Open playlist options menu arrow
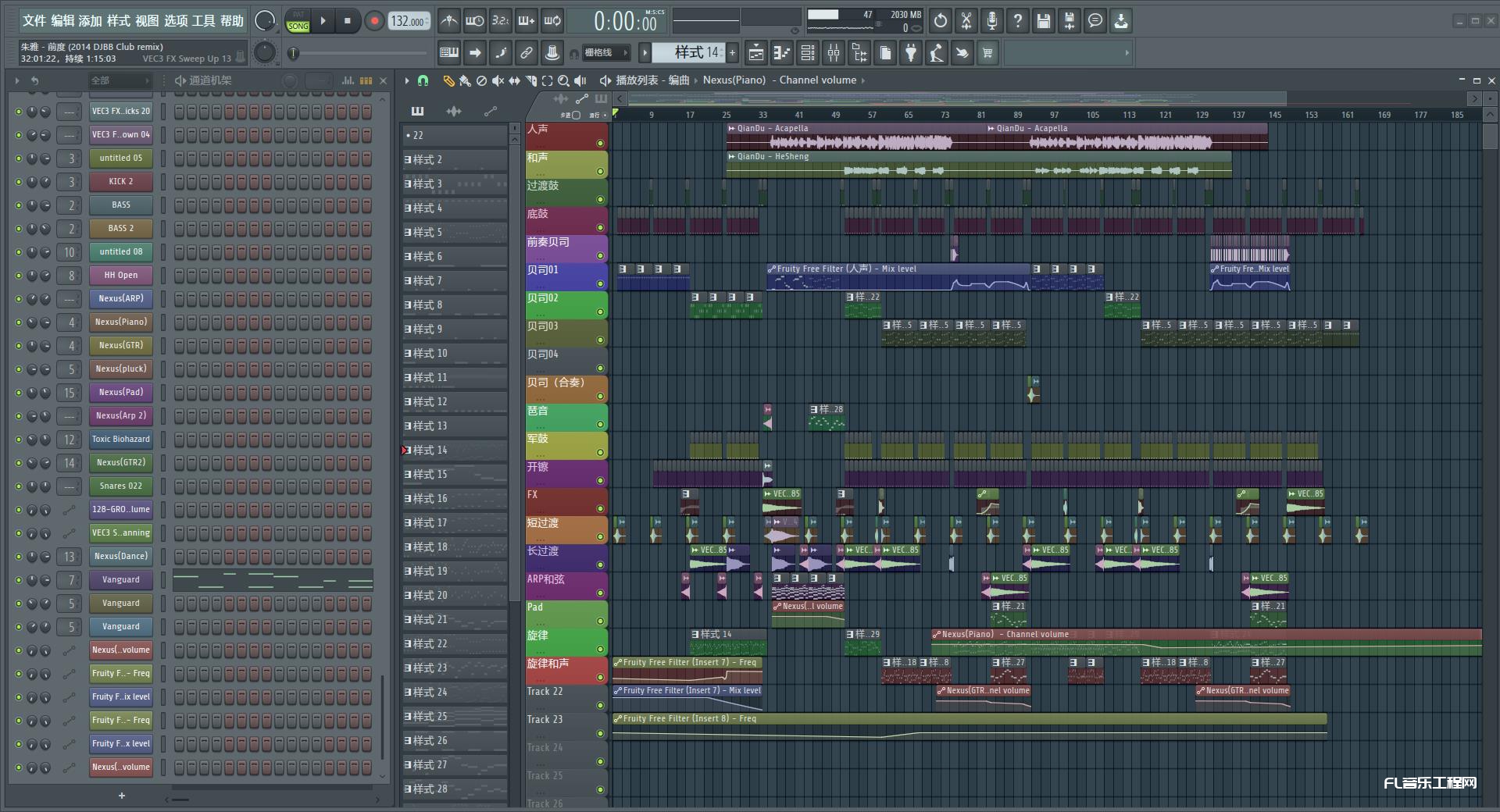This screenshot has height=812, width=1500. pyautogui.click(x=406, y=80)
